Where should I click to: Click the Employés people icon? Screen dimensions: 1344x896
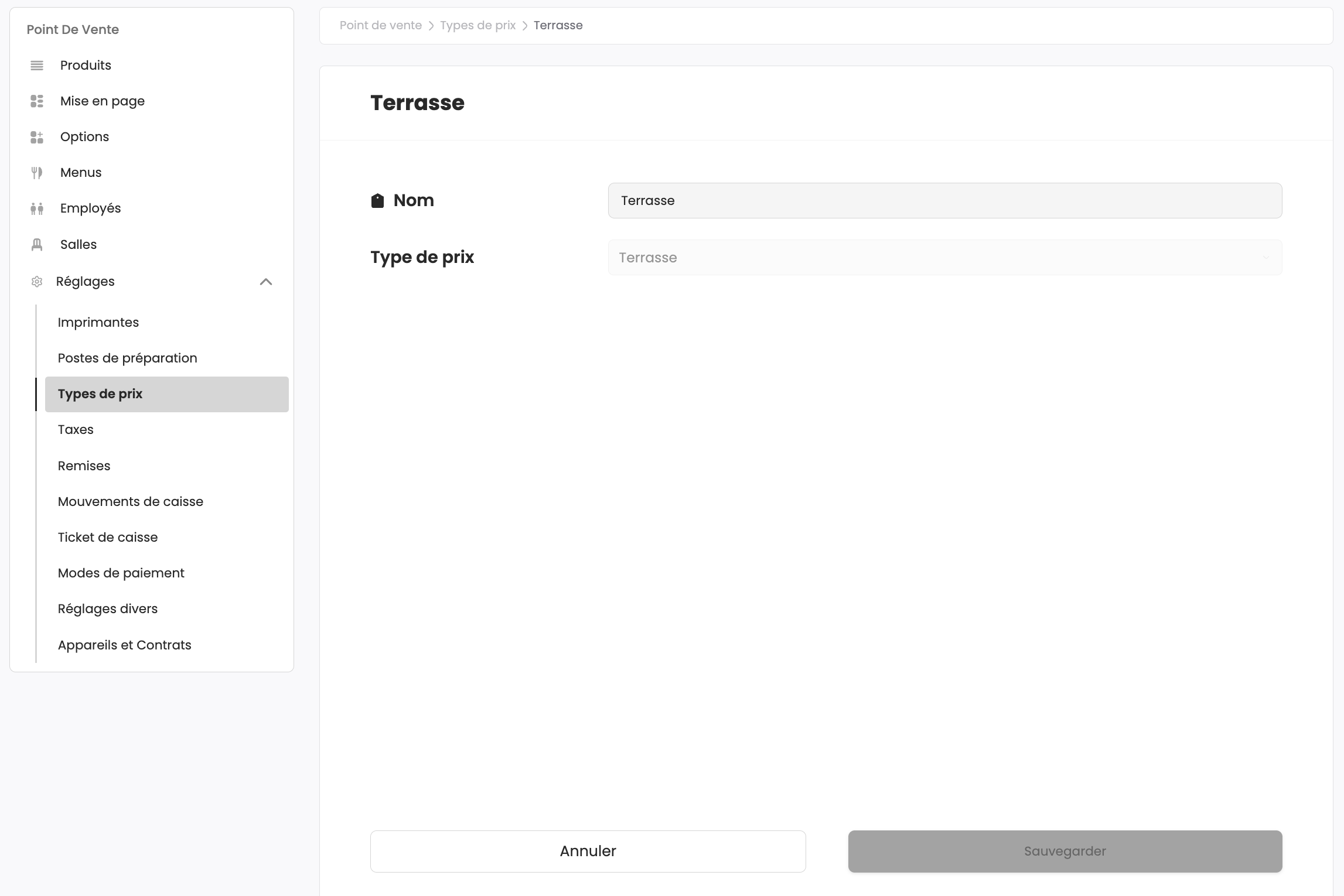click(37, 208)
